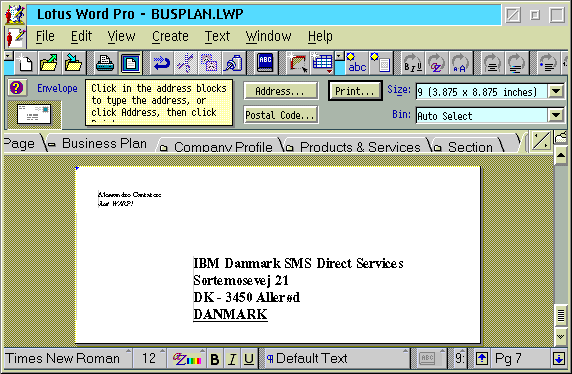572x374 pixels.
Task: Open the File menu
Action: [45, 36]
